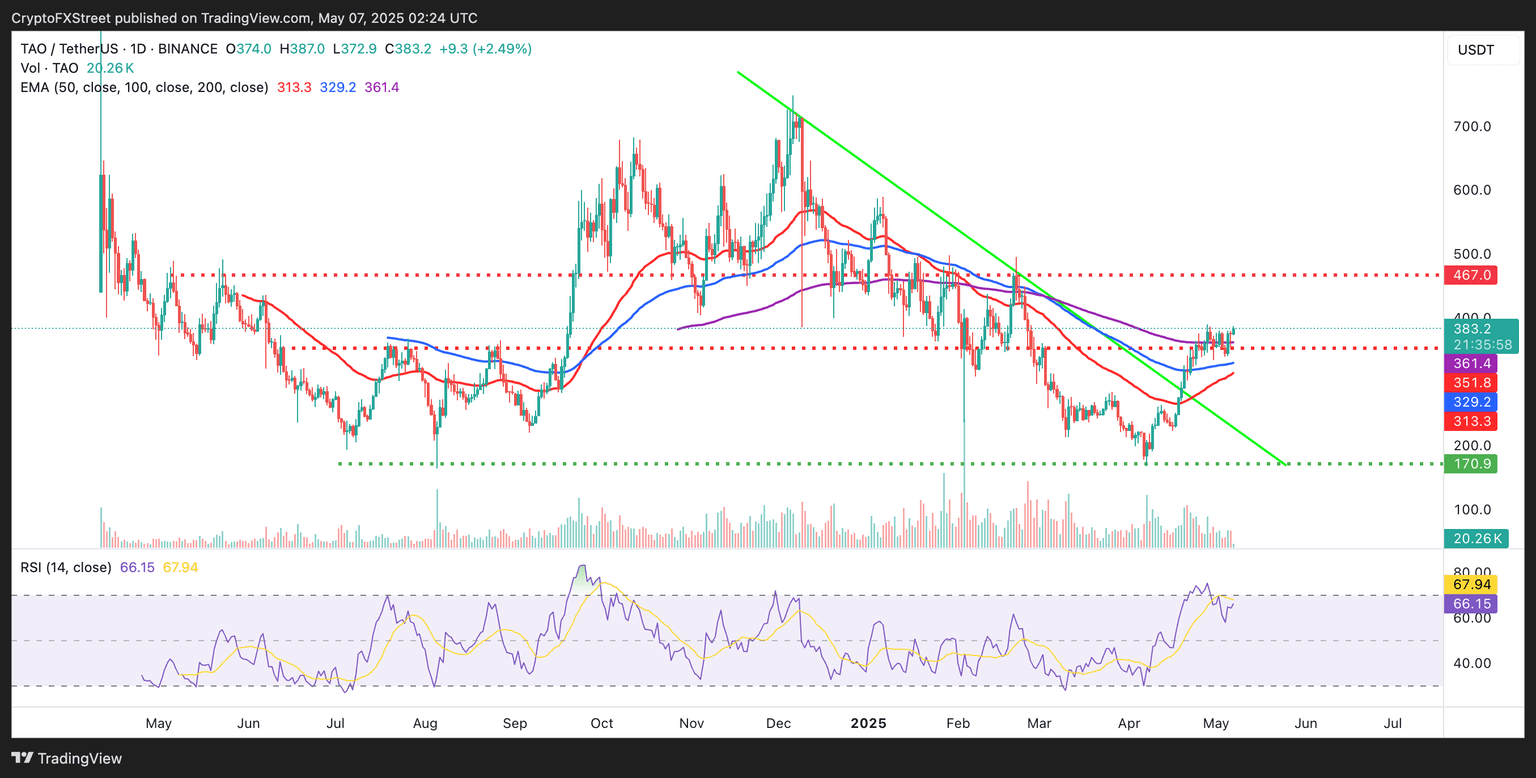Click the 2025 year marker on time axis

click(x=865, y=722)
